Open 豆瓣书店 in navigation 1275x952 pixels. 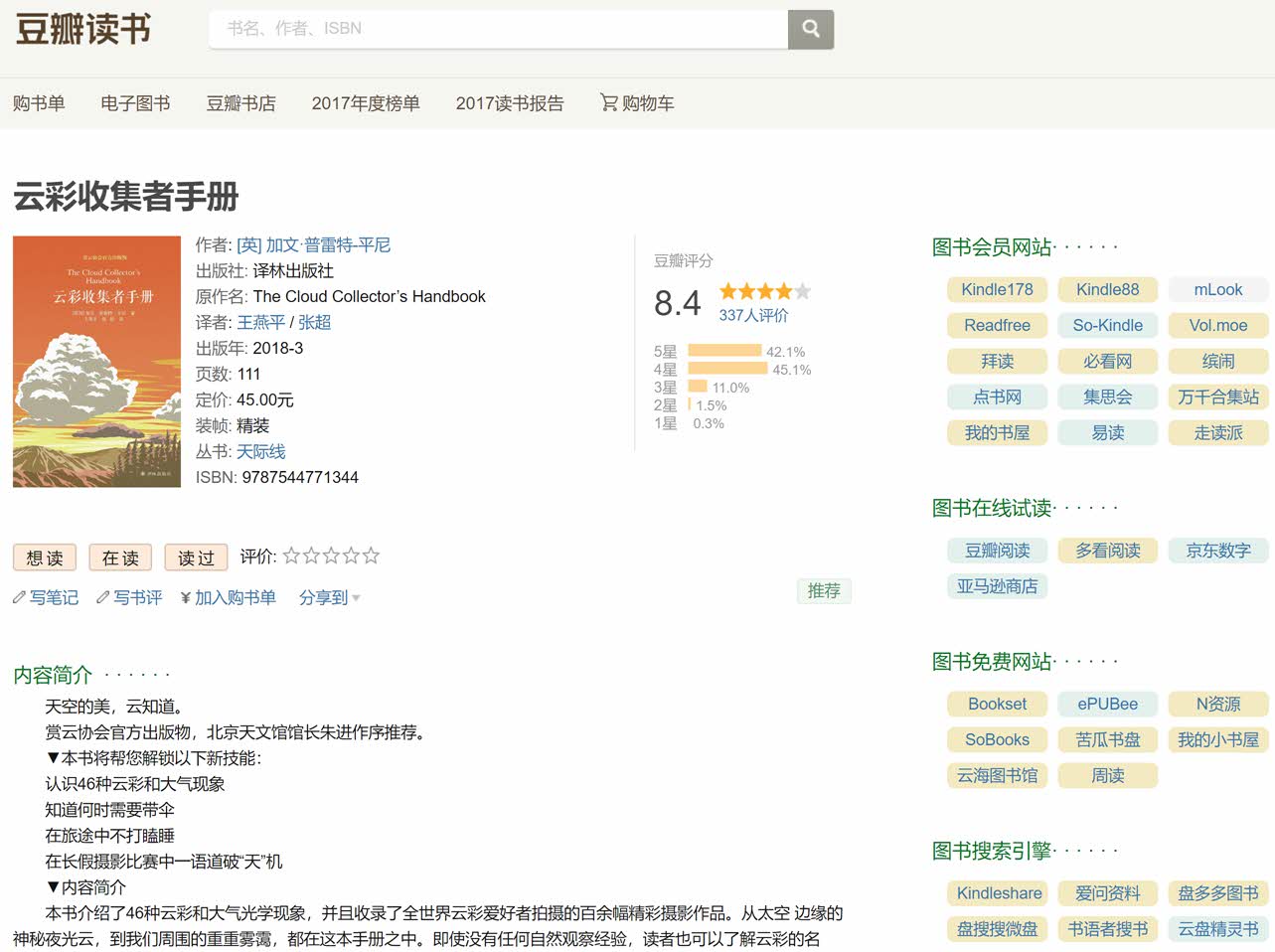point(240,103)
